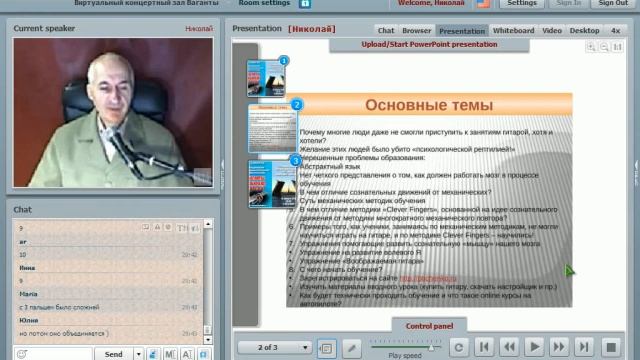Select the 4x tab
Screen dimensions: 640x360
pyautogui.click(x=616, y=31)
